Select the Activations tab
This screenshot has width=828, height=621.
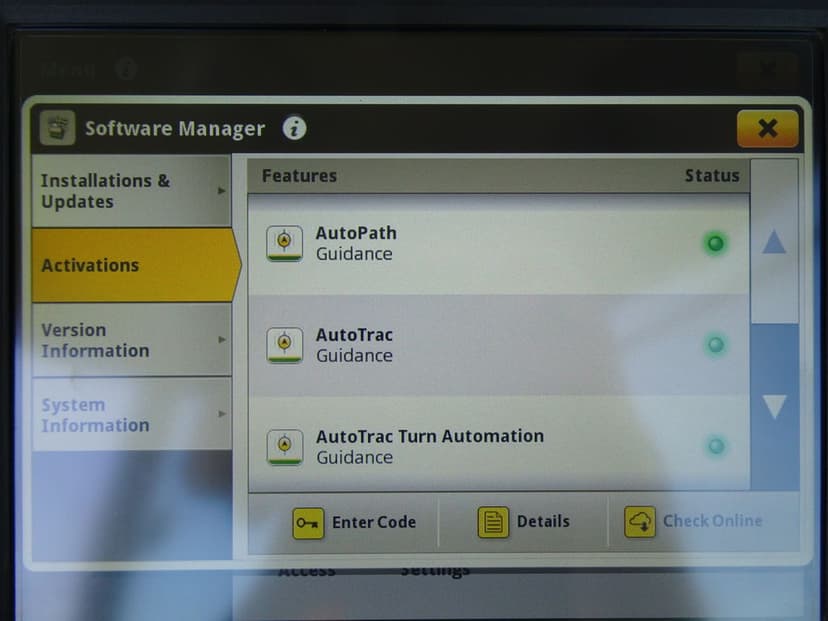click(135, 265)
